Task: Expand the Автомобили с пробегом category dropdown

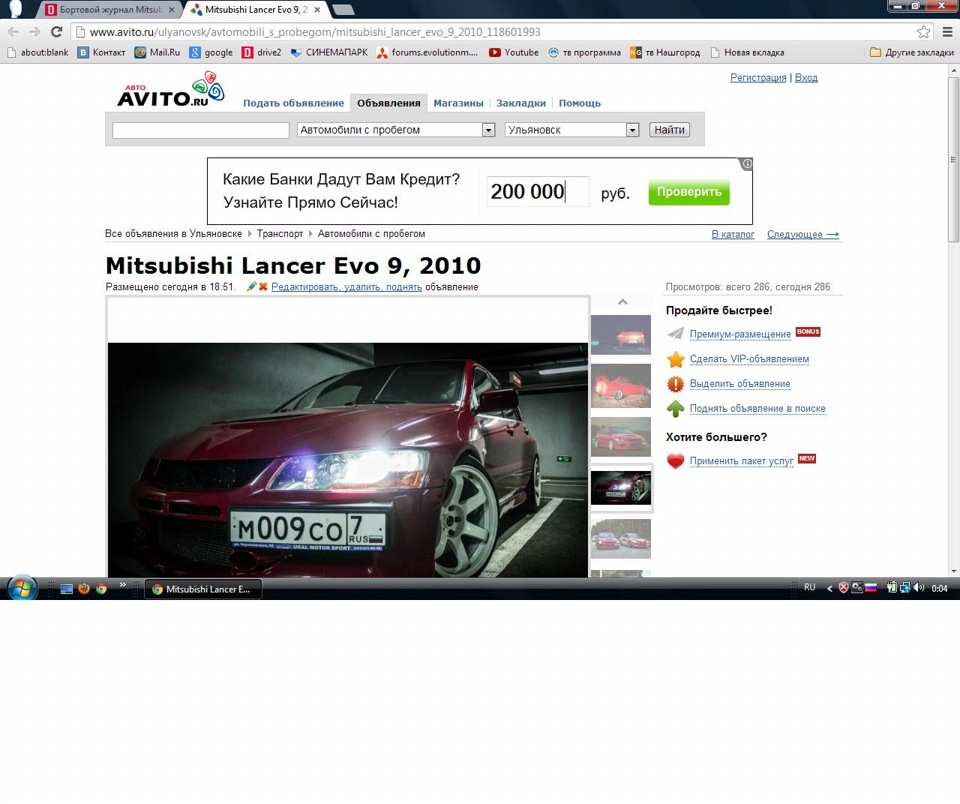Action: click(396, 130)
